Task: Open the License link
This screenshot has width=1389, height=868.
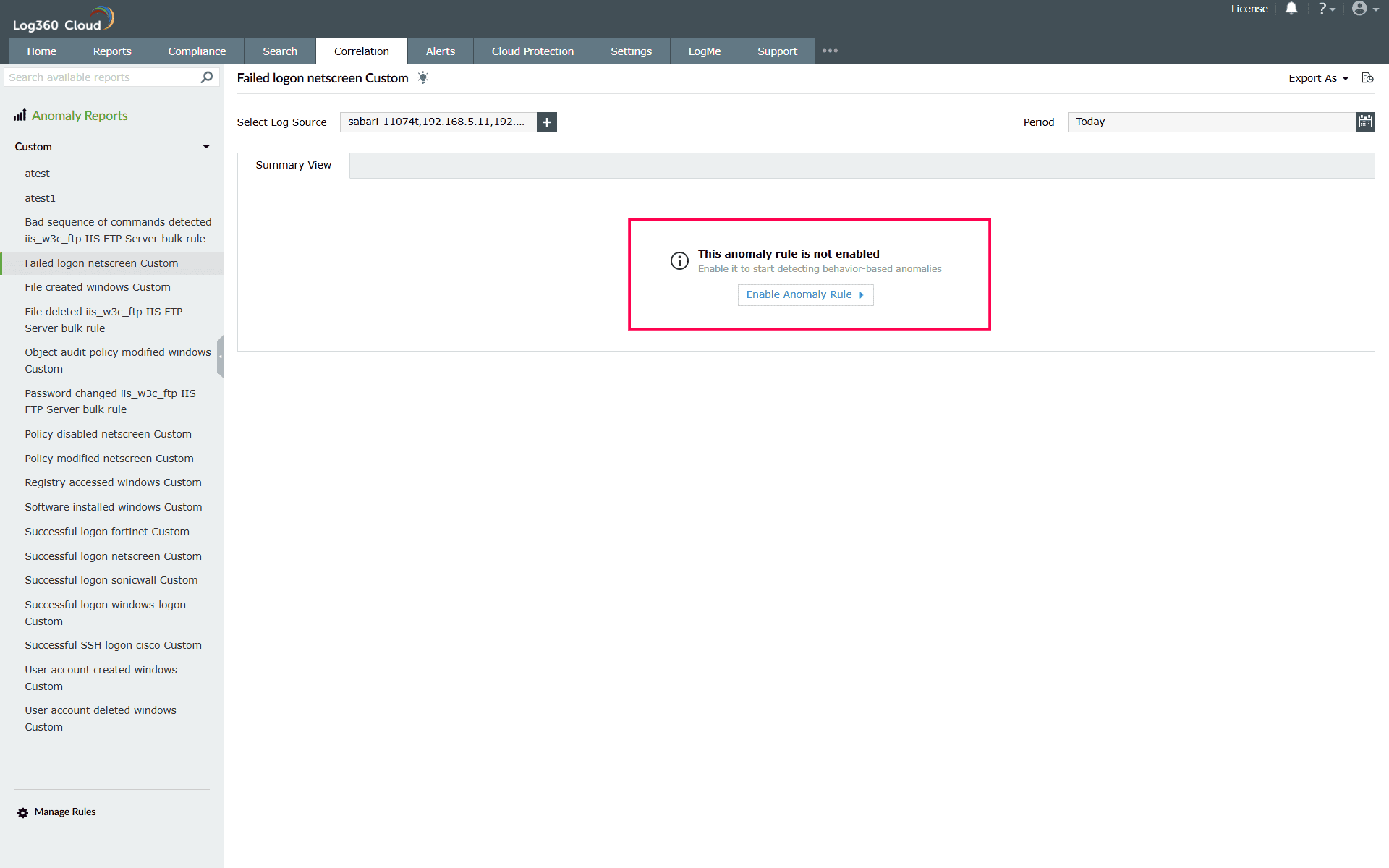Action: [1249, 9]
